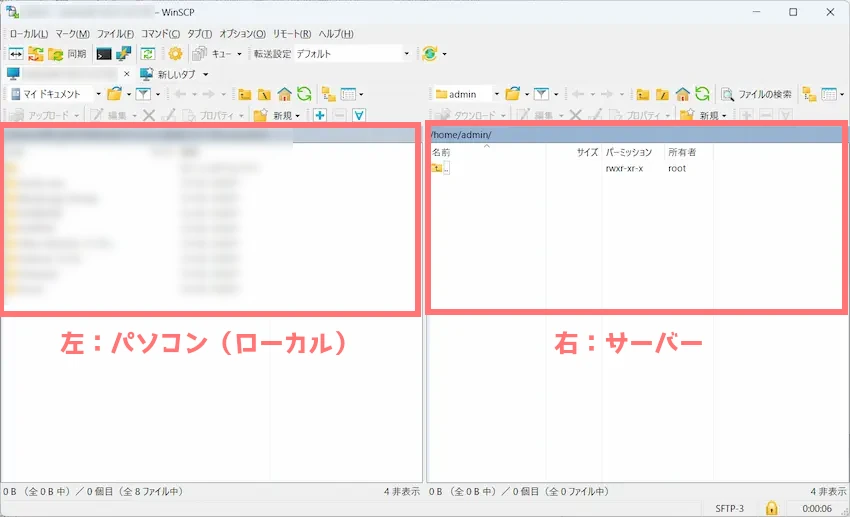Click the Open in PuTTY icon

pyautogui.click(x=124, y=54)
